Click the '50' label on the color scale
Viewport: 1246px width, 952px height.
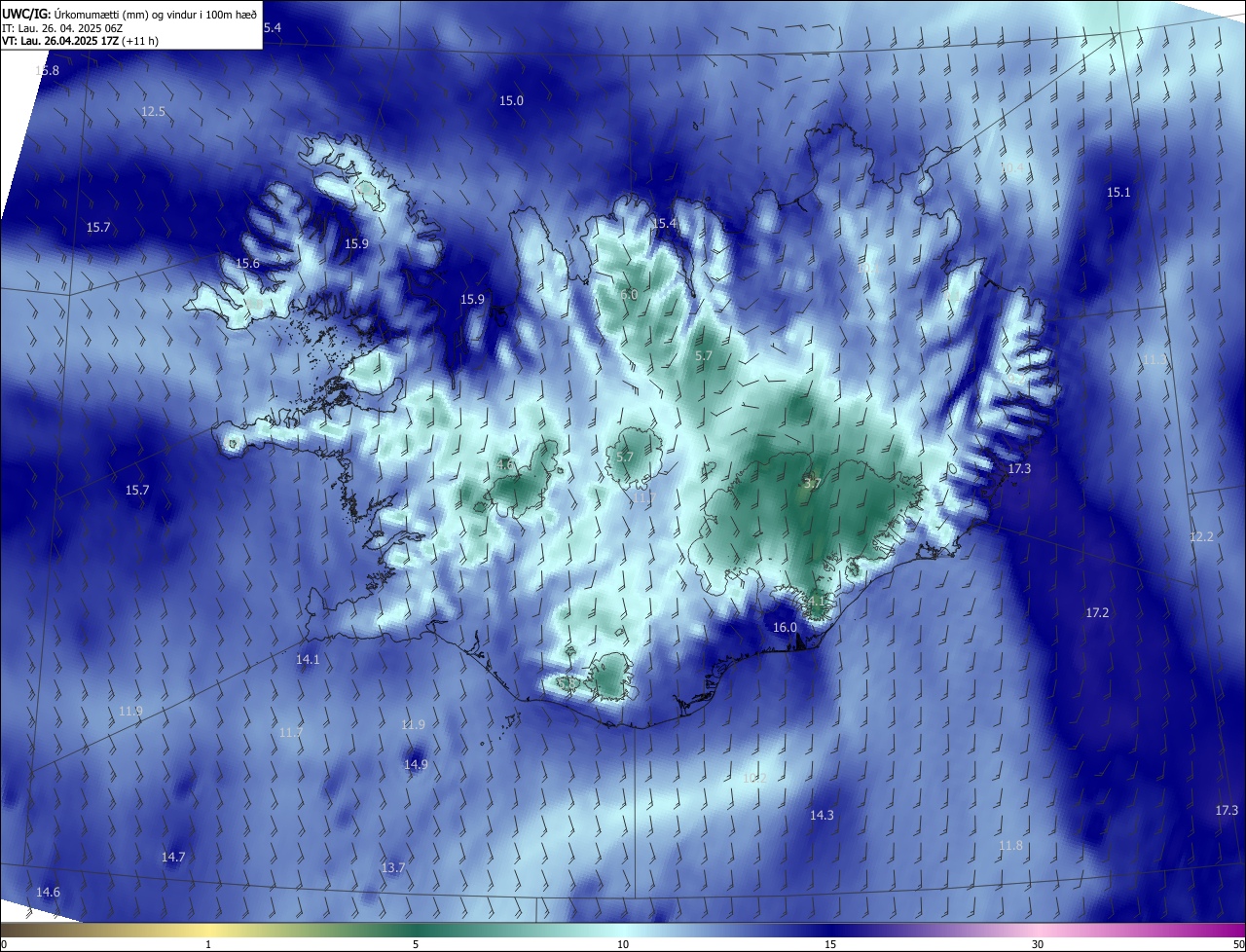[x=1238, y=945]
